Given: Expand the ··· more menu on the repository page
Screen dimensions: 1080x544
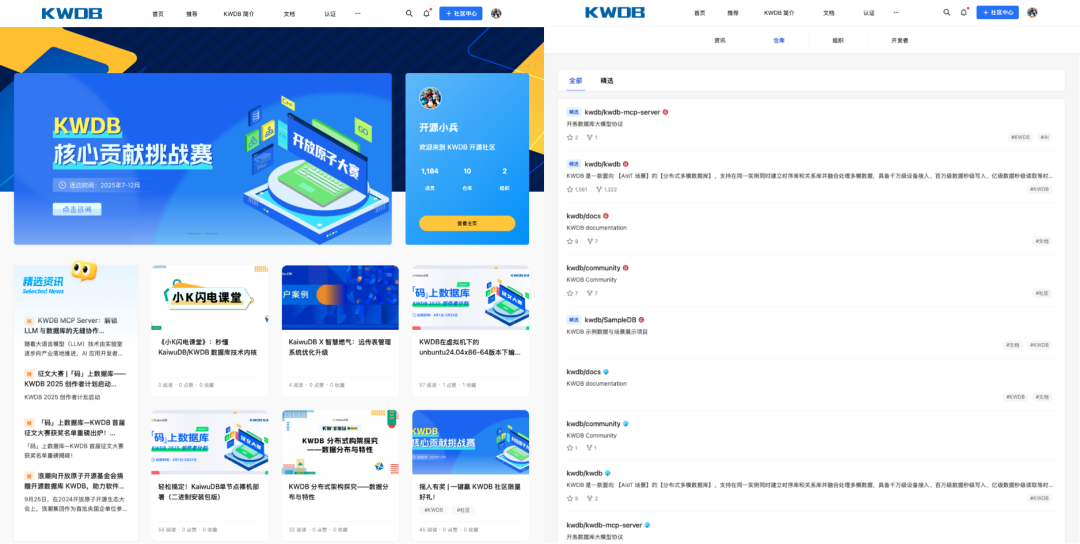Looking at the screenshot, I should (895, 12).
